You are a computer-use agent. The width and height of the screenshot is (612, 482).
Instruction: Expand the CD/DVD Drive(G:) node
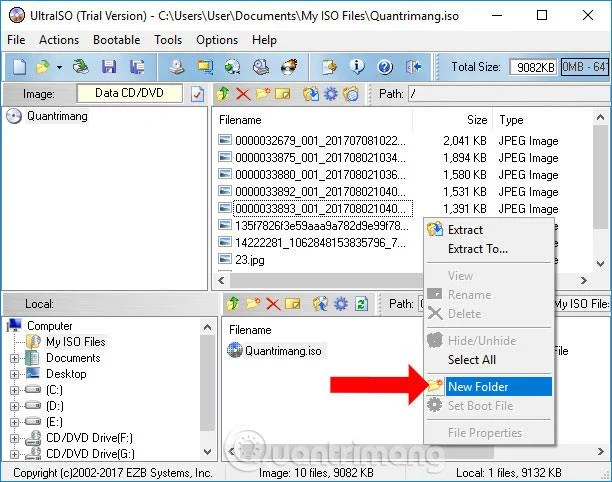[x=14, y=454]
